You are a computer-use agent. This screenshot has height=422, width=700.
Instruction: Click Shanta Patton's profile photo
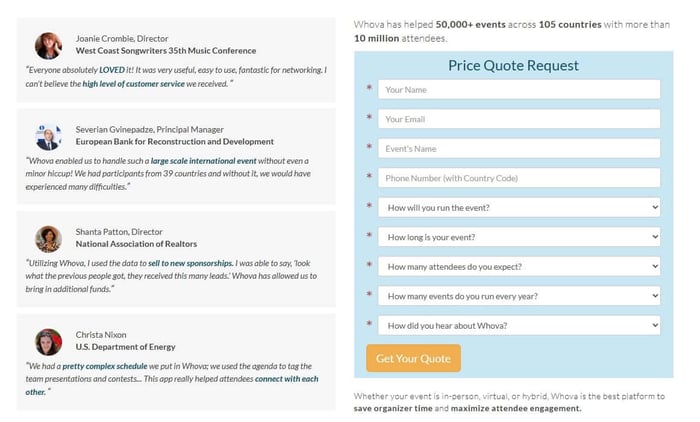[48, 238]
